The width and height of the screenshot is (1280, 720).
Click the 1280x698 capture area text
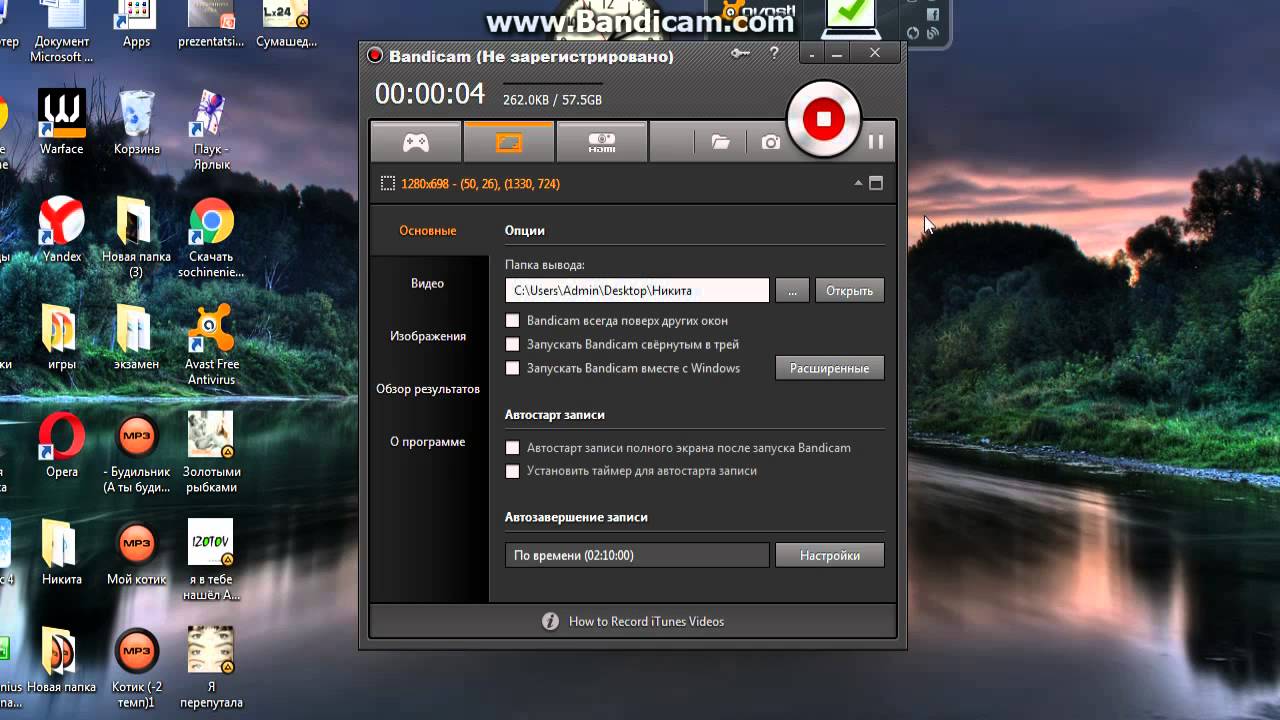(x=480, y=184)
